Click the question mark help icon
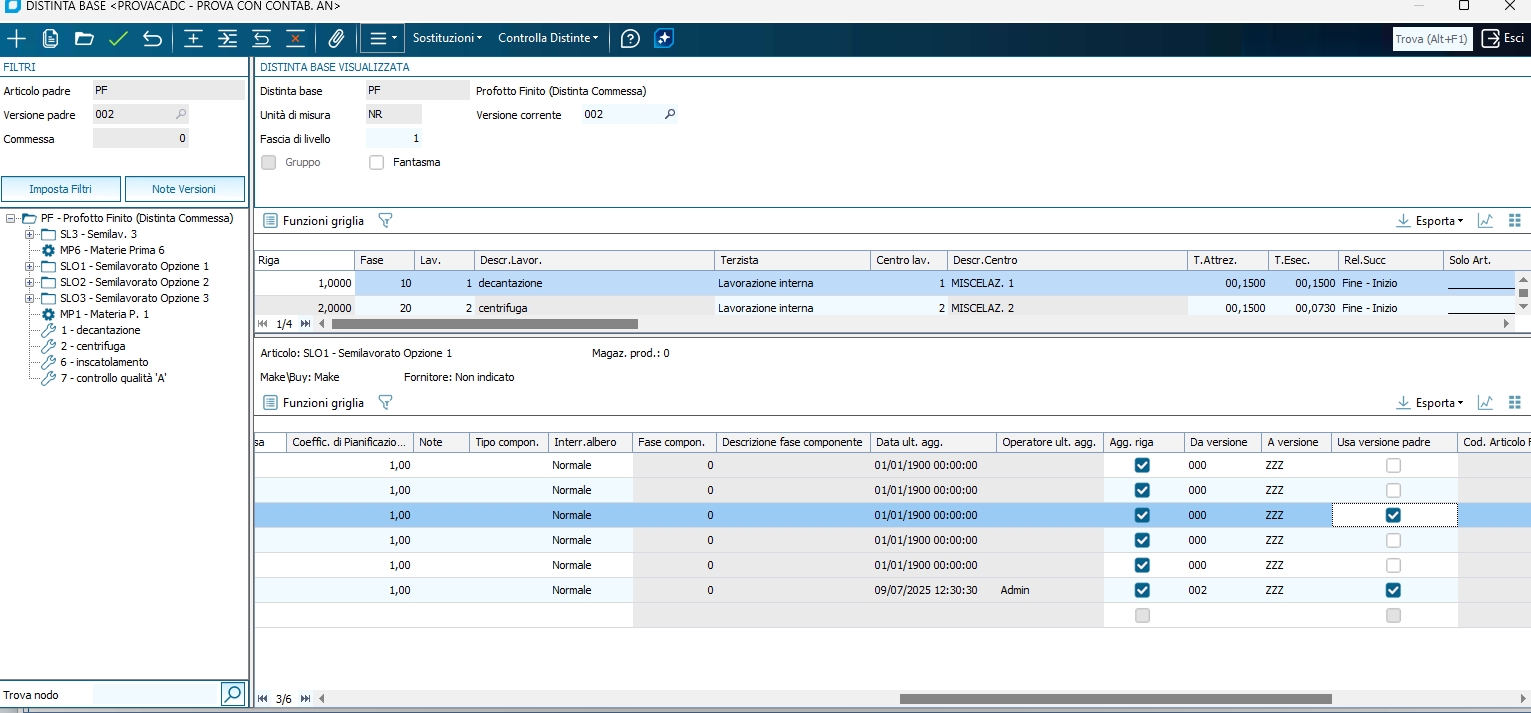This screenshot has height=713, width=1531. pos(630,39)
